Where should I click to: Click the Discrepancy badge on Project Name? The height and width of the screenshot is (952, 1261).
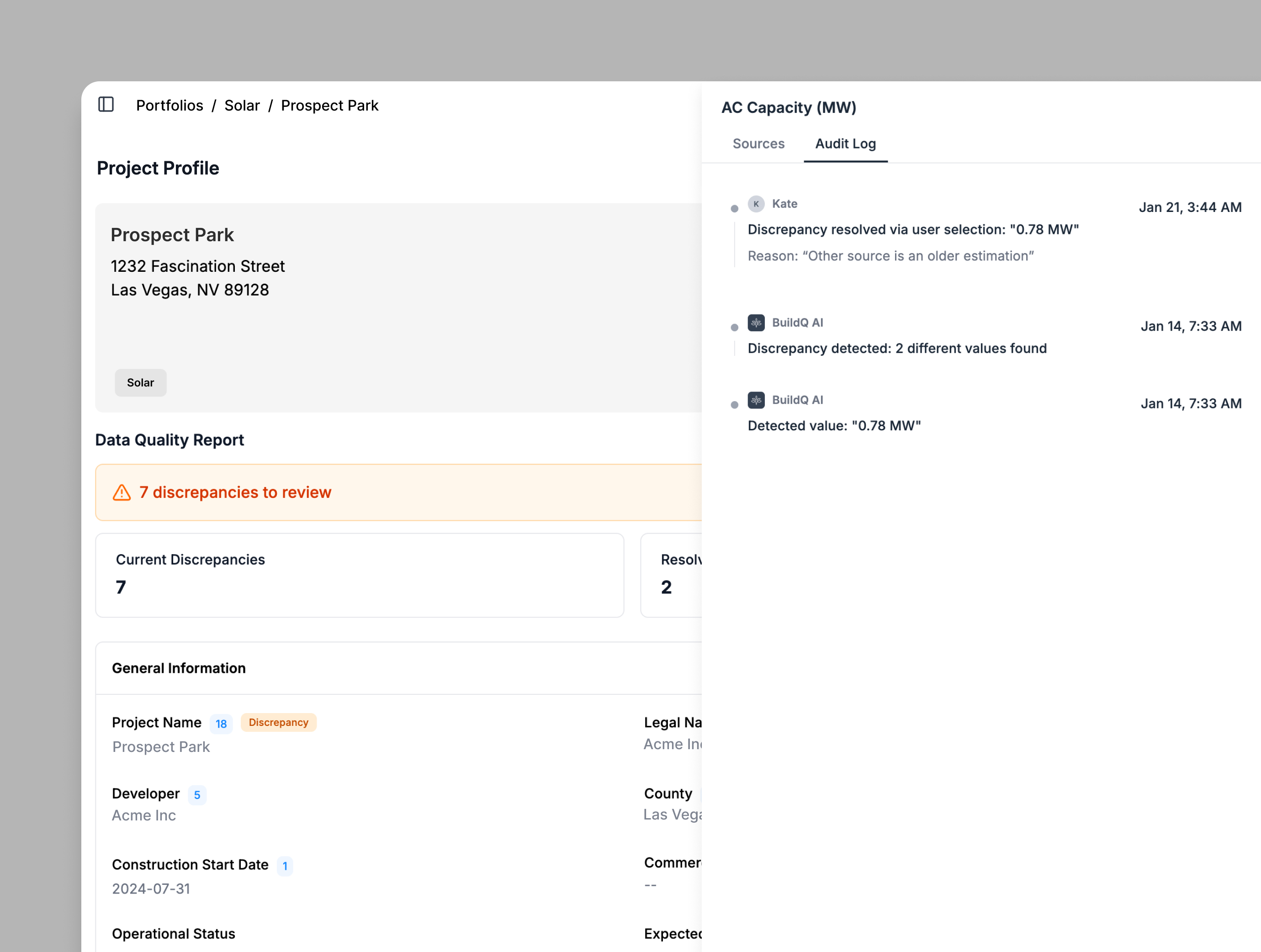click(278, 722)
